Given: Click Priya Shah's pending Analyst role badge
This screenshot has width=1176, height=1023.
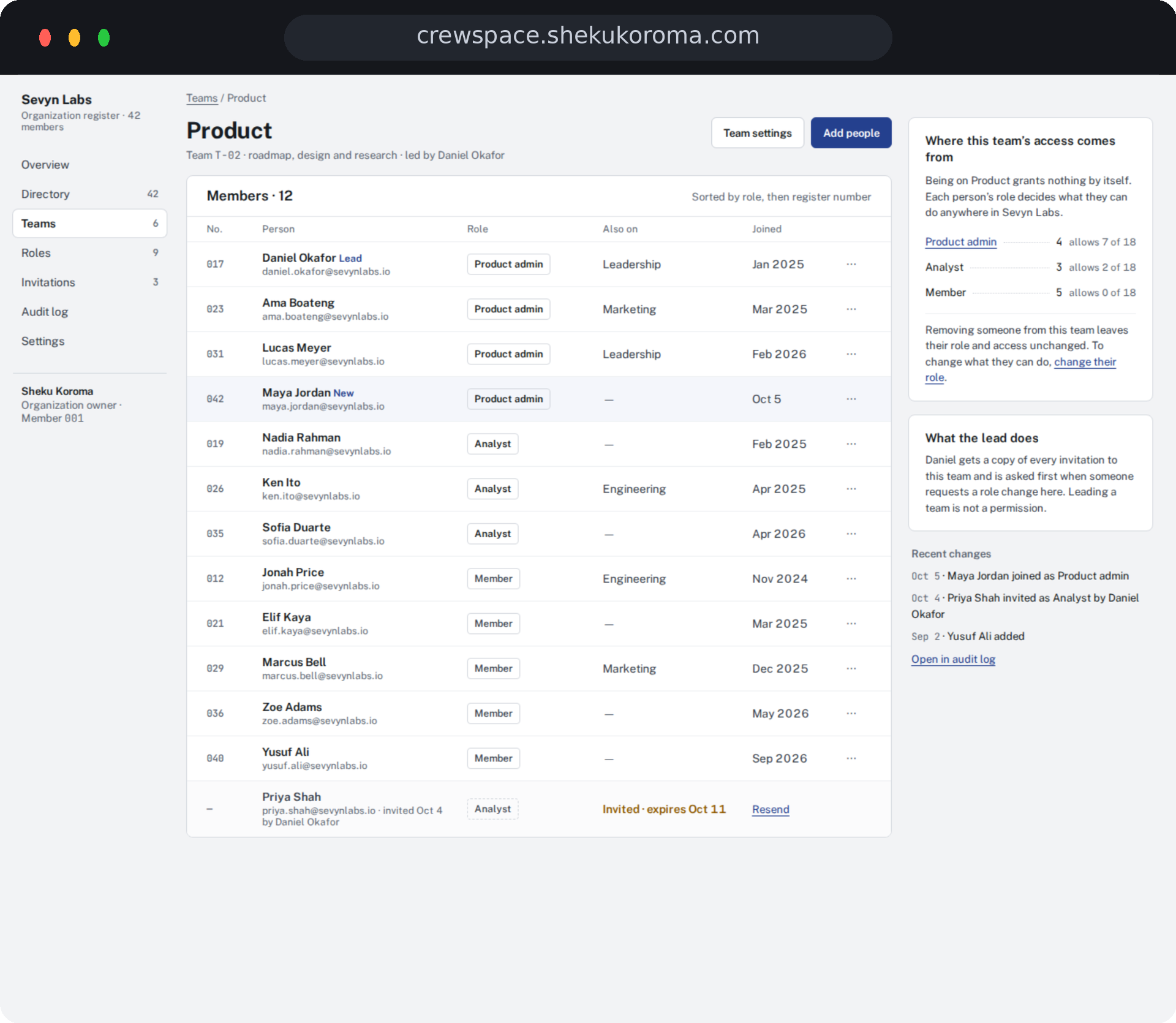Looking at the screenshot, I should 492,809.
